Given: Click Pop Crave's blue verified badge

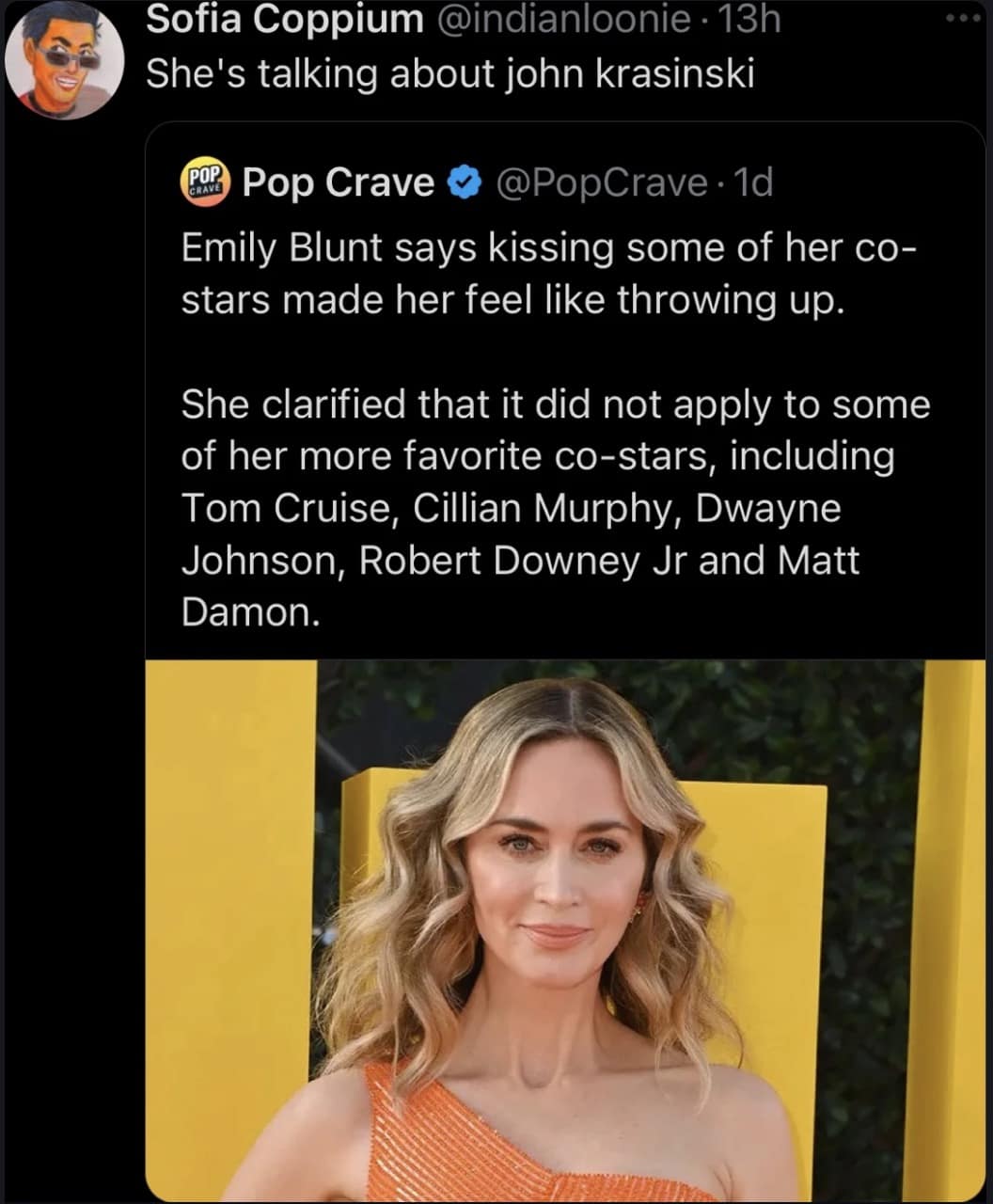Looking at the screenshot, I should point(464,182).
